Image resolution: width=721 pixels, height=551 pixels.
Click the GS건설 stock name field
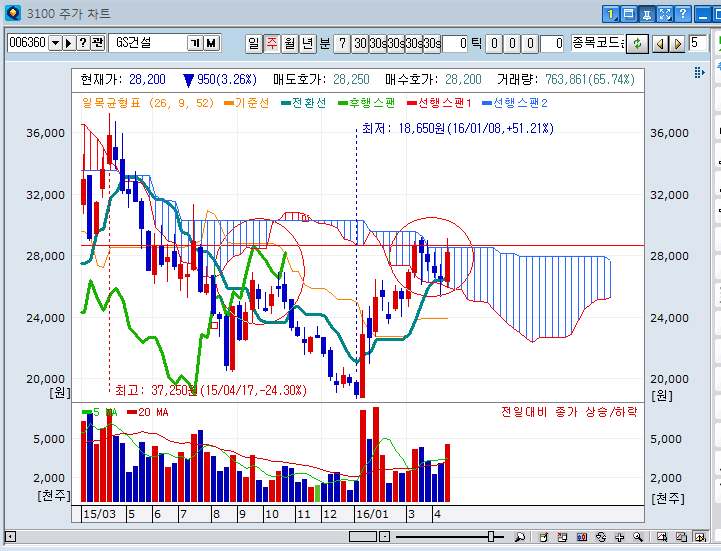click(x=150, y=43)
